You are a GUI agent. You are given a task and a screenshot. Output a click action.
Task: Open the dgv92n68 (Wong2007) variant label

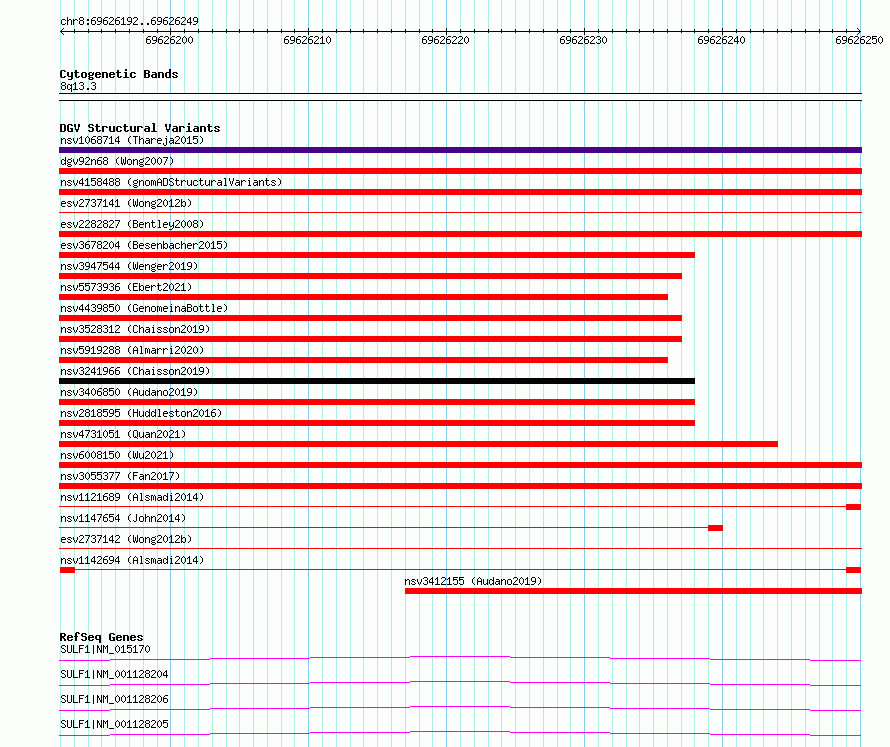click(x=117, y=161)
